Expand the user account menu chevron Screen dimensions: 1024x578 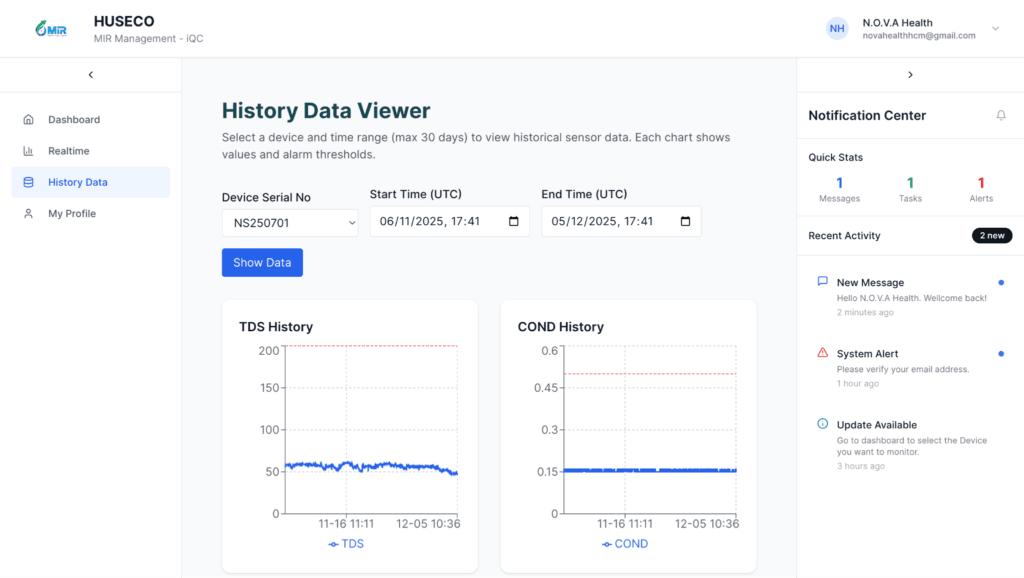(x=995, y=29)
